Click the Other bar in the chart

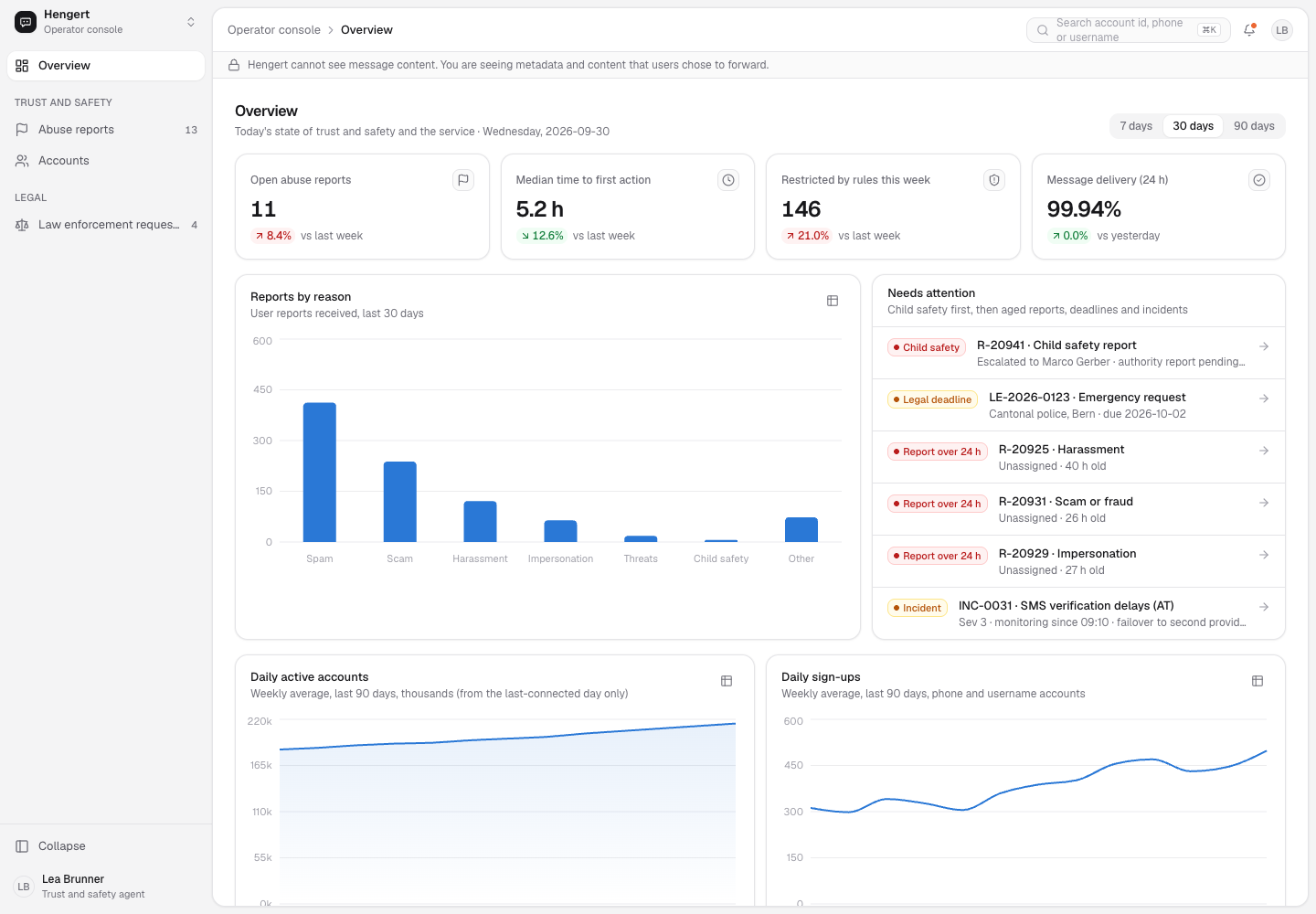(801, 530)
